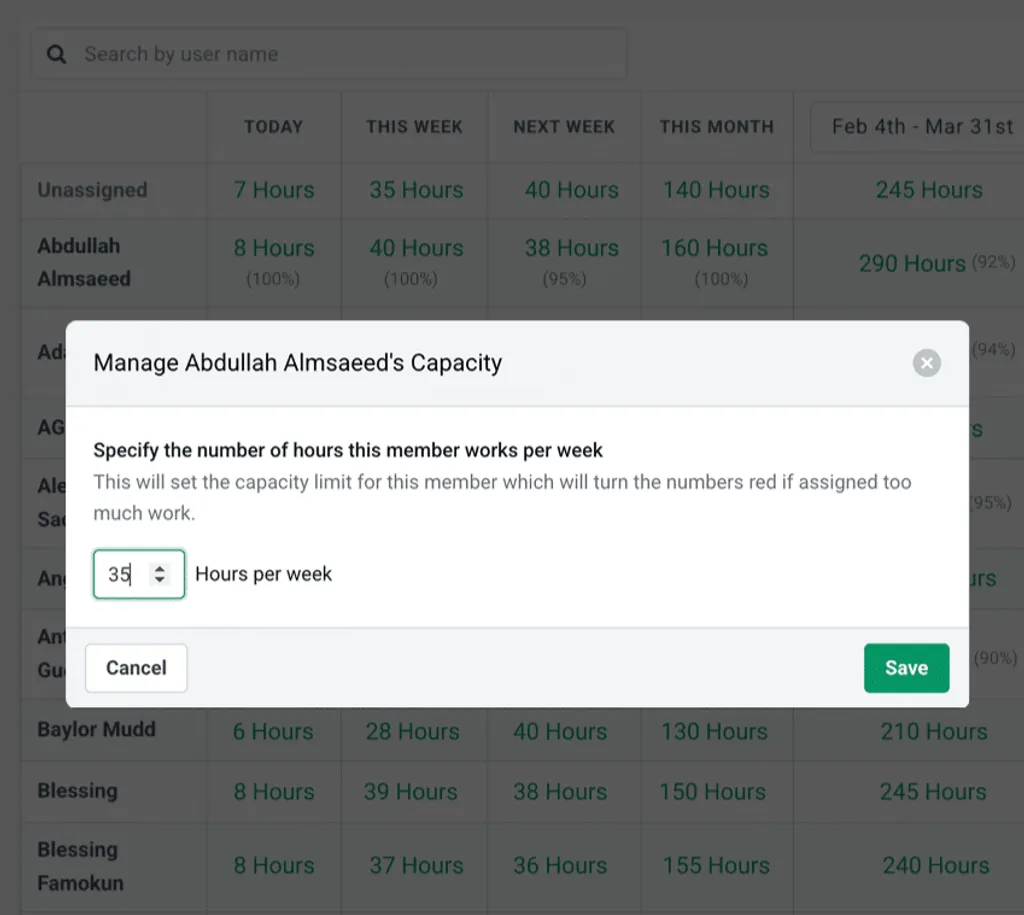This screenshot has width=1024, height=915.
Task: Click the Search by user name field
Action: point(330,54)
